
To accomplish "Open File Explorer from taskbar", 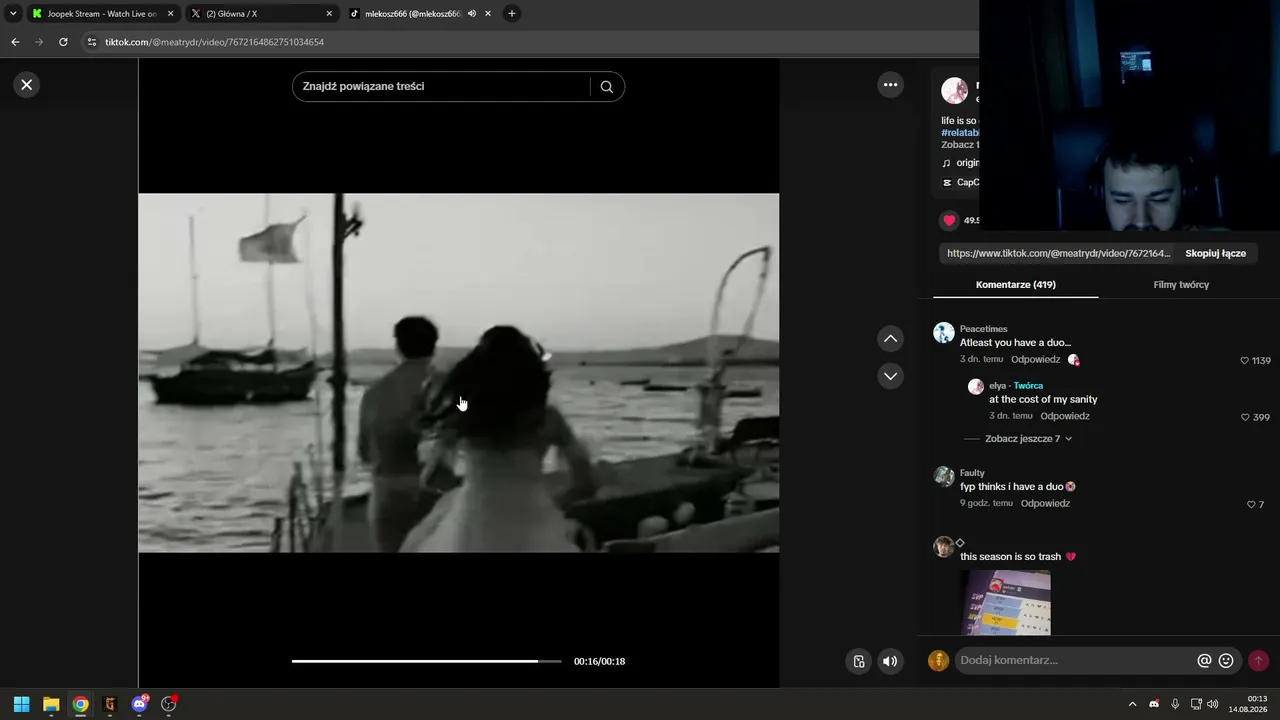I will (x=51, y=704).
